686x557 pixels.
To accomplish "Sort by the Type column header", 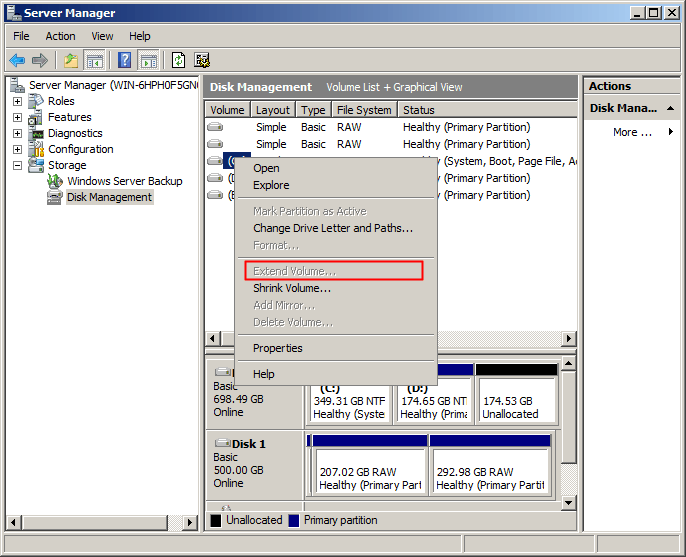I will (x=313, y=110).
